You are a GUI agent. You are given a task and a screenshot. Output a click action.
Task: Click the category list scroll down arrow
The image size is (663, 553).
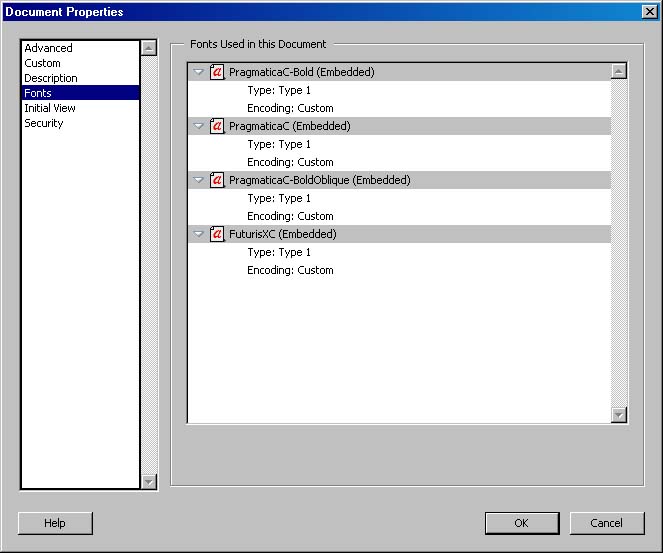[149, 481]
